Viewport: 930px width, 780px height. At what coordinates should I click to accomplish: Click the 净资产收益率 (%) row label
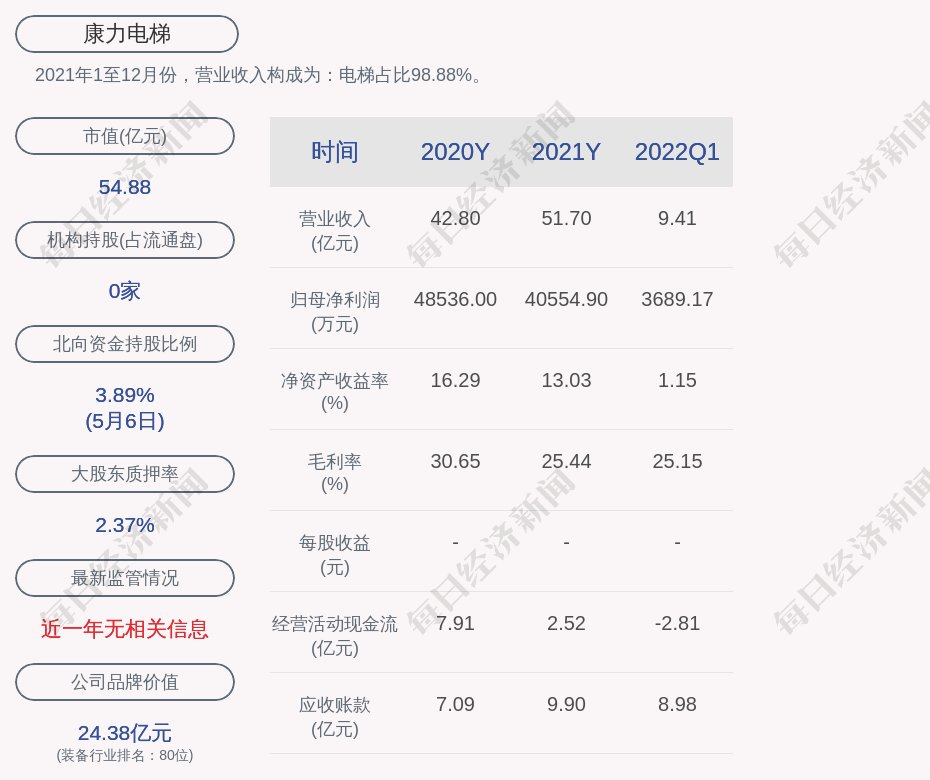point(335,392)
